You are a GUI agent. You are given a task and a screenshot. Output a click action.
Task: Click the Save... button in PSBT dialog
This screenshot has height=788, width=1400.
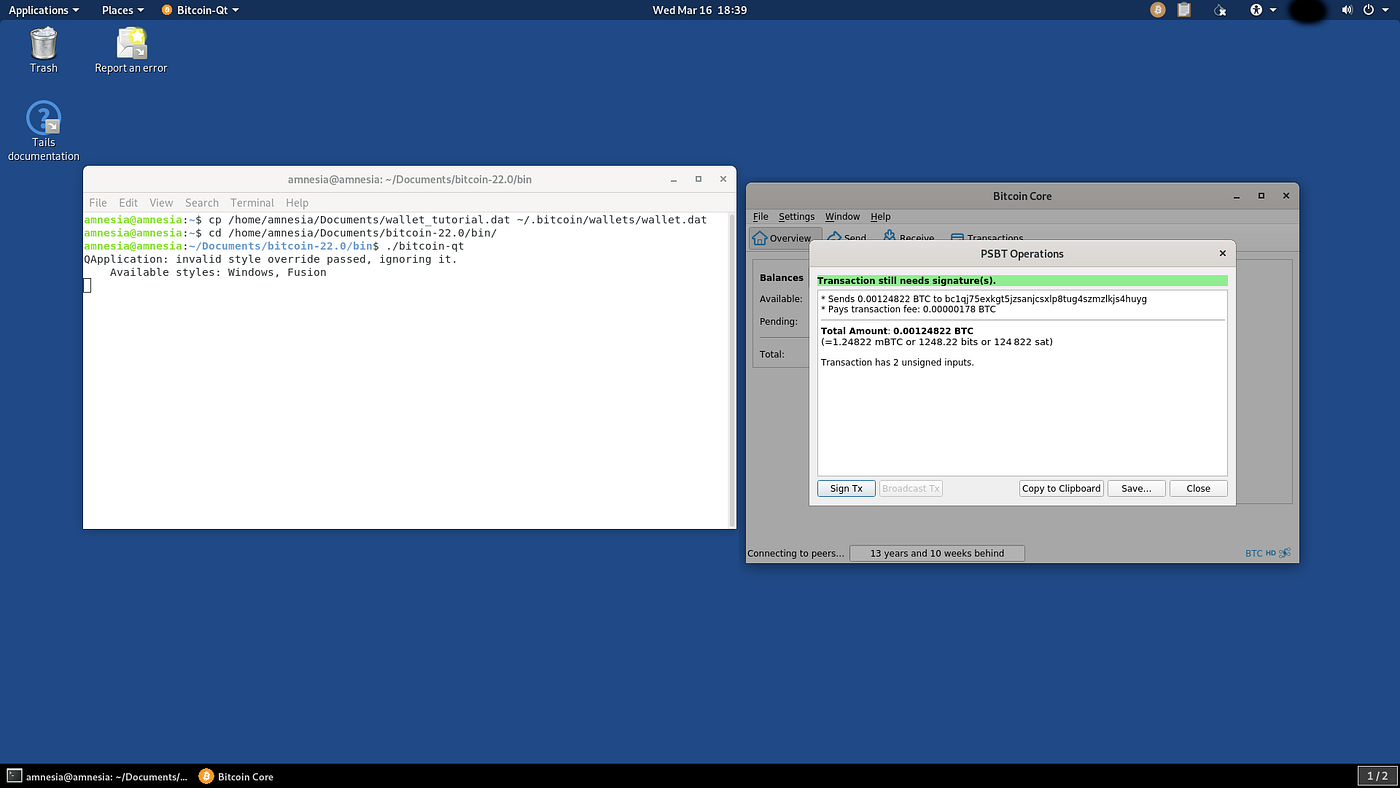(x=1136, y=488)
